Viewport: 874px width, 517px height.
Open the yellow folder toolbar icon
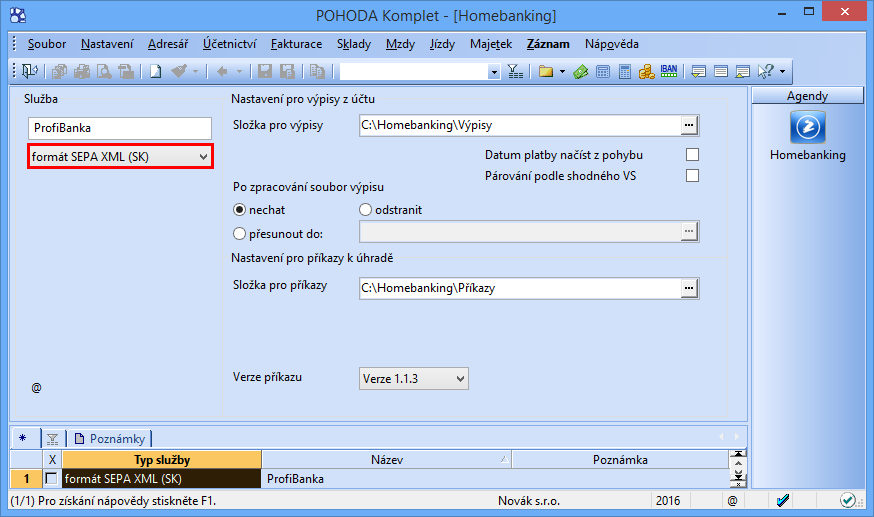(546, 71)
